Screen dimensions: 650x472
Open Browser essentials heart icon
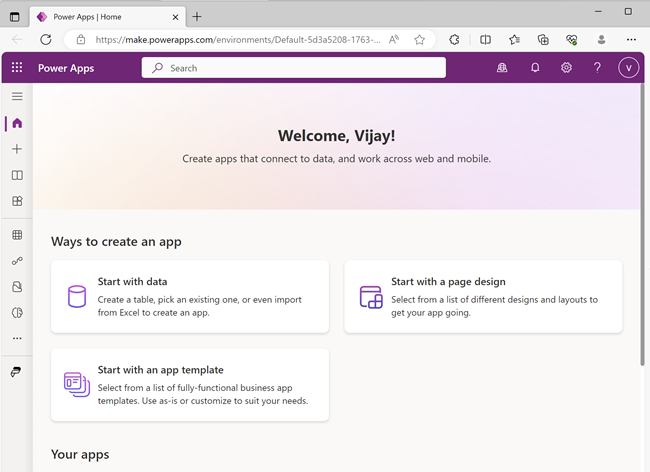(572, 40)
